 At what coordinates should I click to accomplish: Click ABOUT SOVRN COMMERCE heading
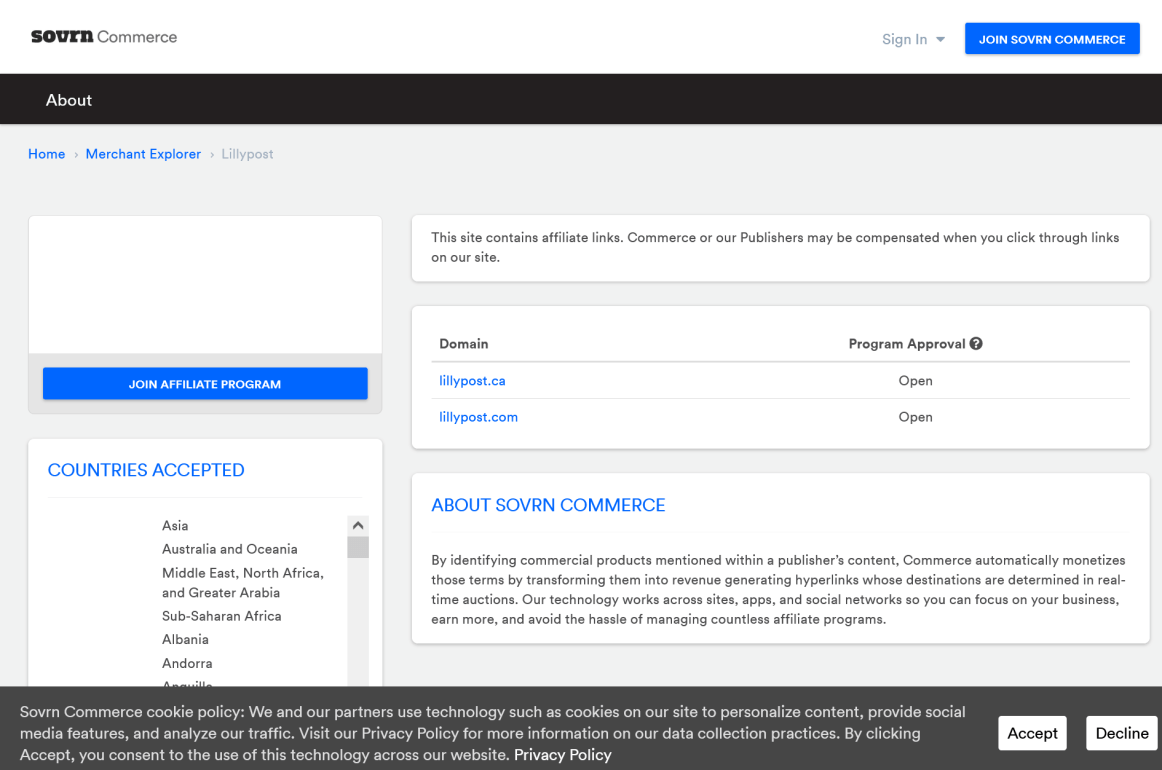pos(548,505)
